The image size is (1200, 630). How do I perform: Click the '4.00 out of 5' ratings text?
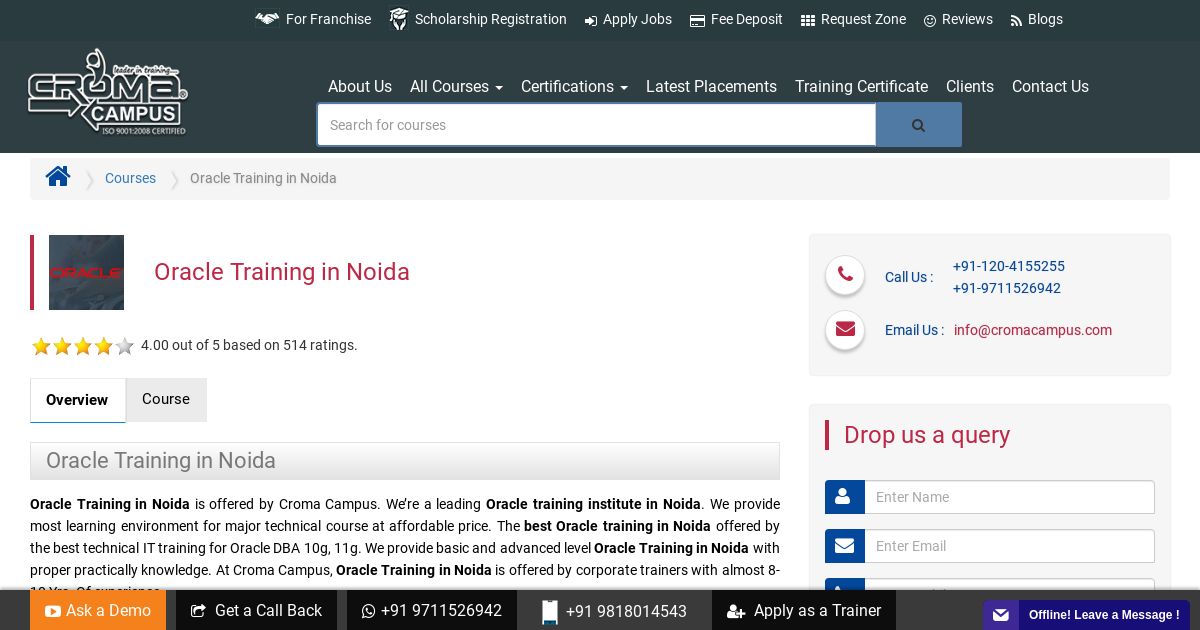(x=249, y=345)
